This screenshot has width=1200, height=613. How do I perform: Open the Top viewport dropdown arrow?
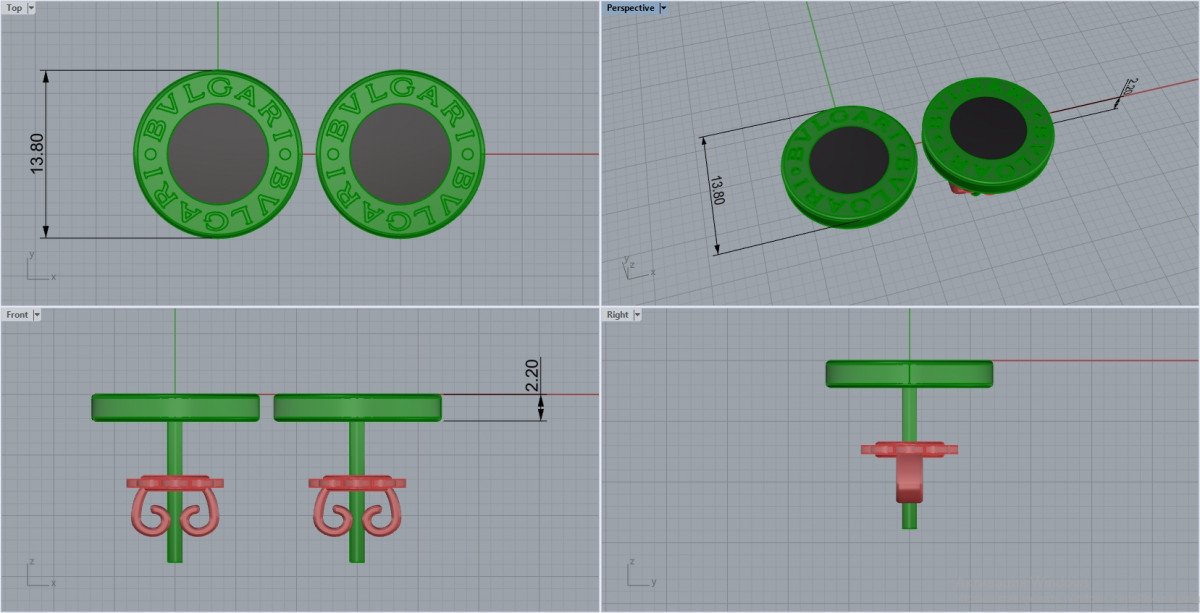tap(31, 8)
